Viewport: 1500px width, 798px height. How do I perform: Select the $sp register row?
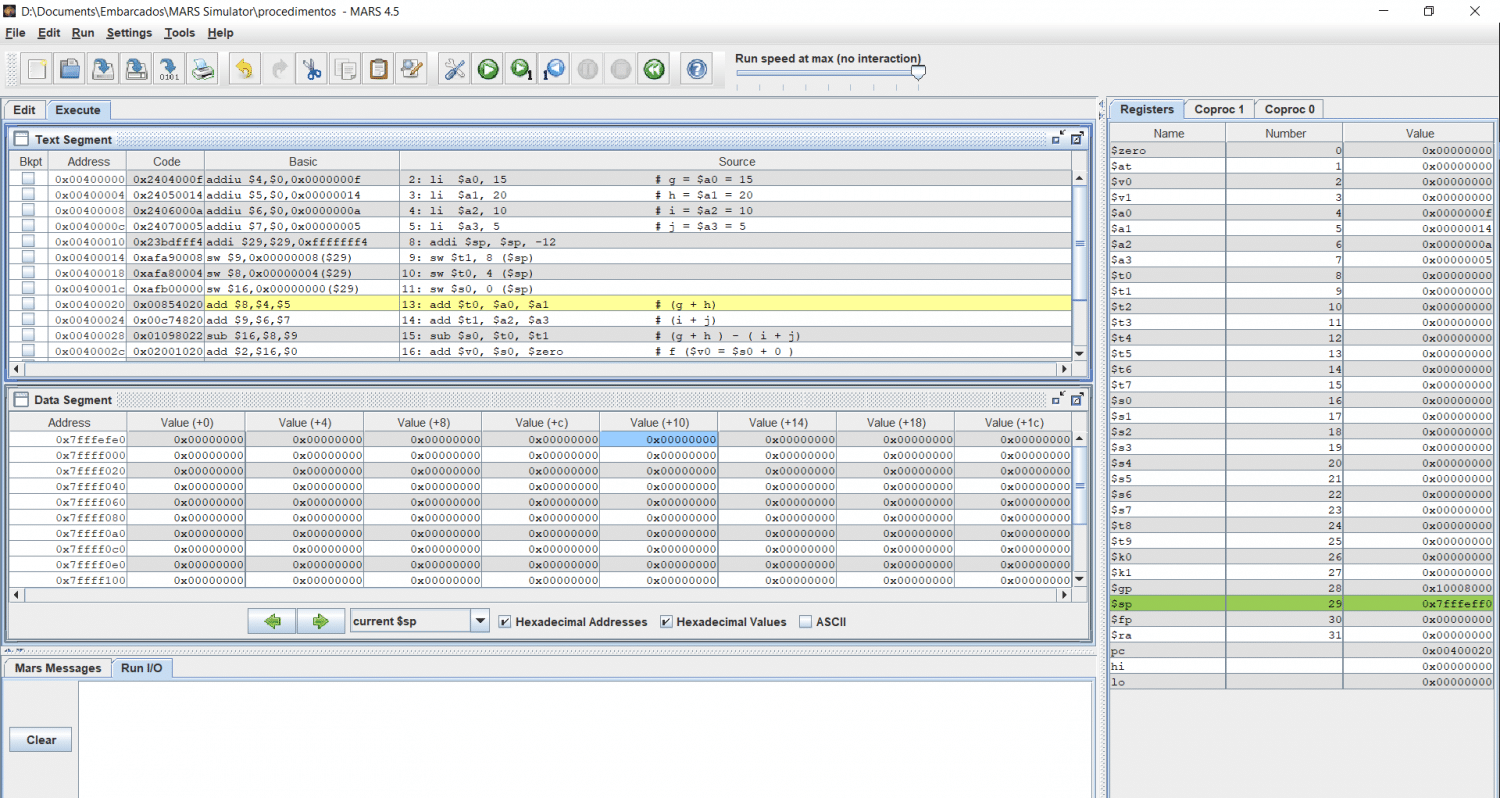coord(1302,604)
